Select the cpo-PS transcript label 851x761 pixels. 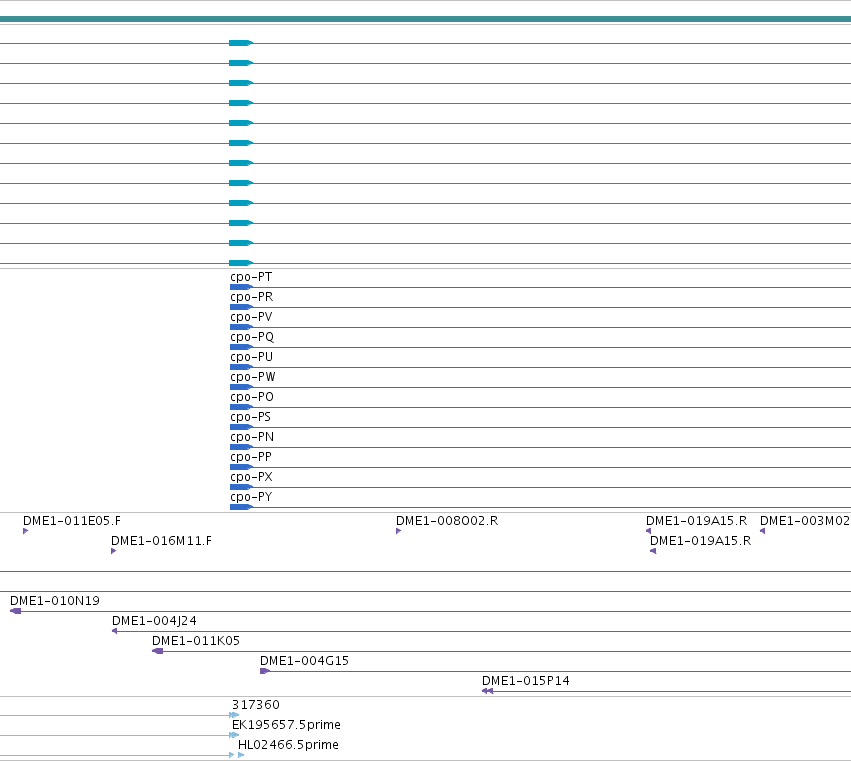point(250,417)
